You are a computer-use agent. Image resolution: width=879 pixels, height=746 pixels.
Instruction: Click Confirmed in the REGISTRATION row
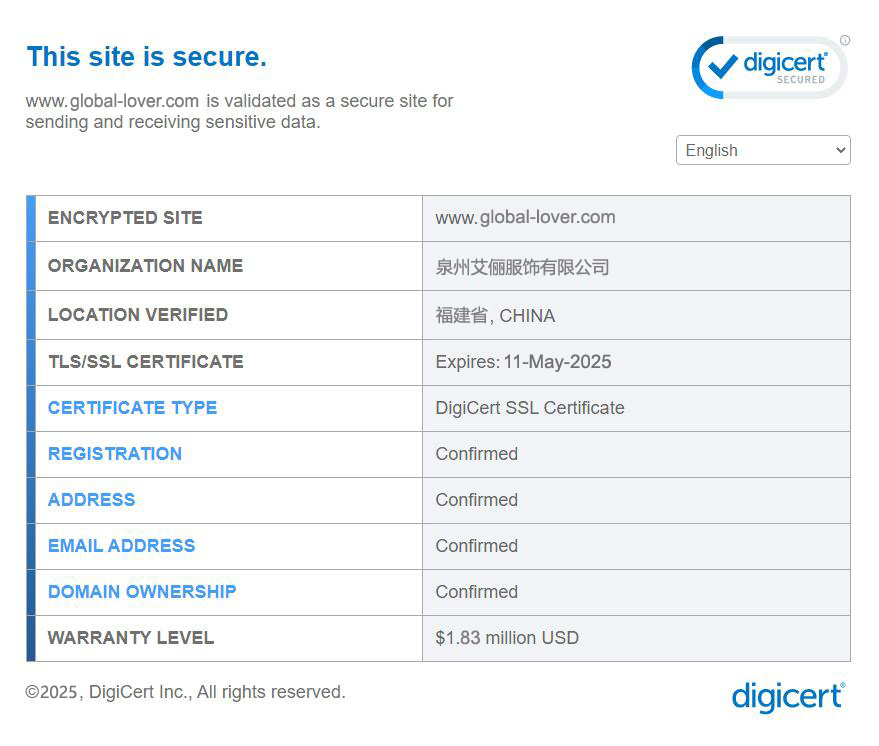pyautogui.click(x=476, y=453)
